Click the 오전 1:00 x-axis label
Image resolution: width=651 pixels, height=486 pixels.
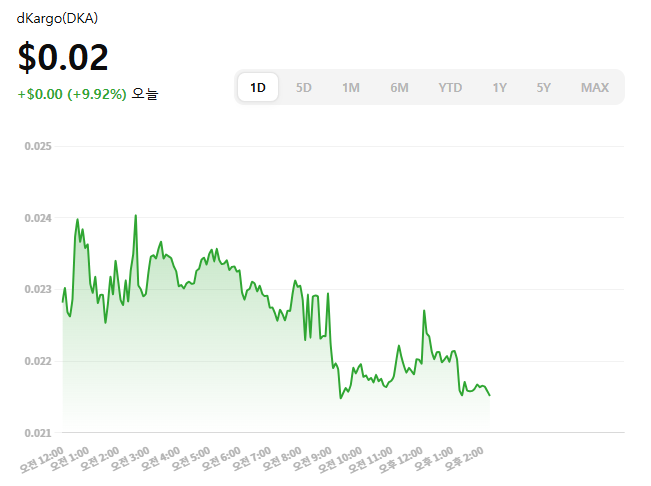pos(69,459)
